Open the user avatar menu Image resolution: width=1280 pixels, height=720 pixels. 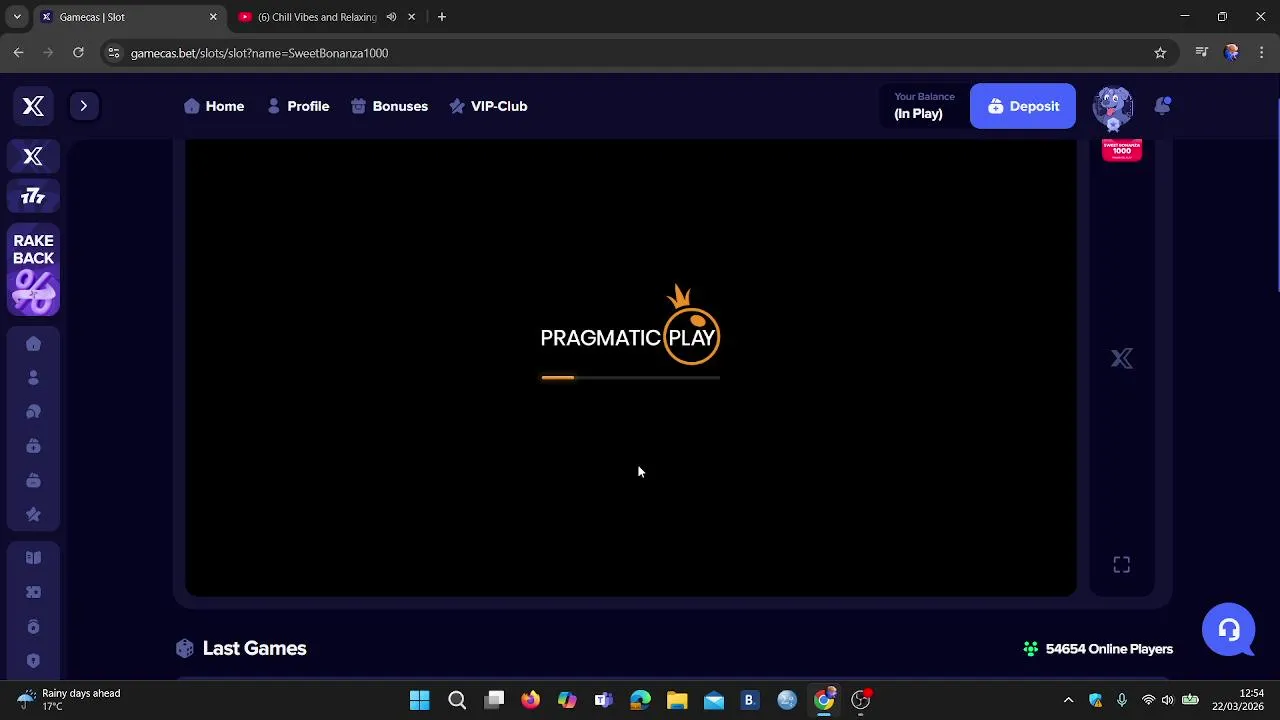click(x=1113, y=108)
